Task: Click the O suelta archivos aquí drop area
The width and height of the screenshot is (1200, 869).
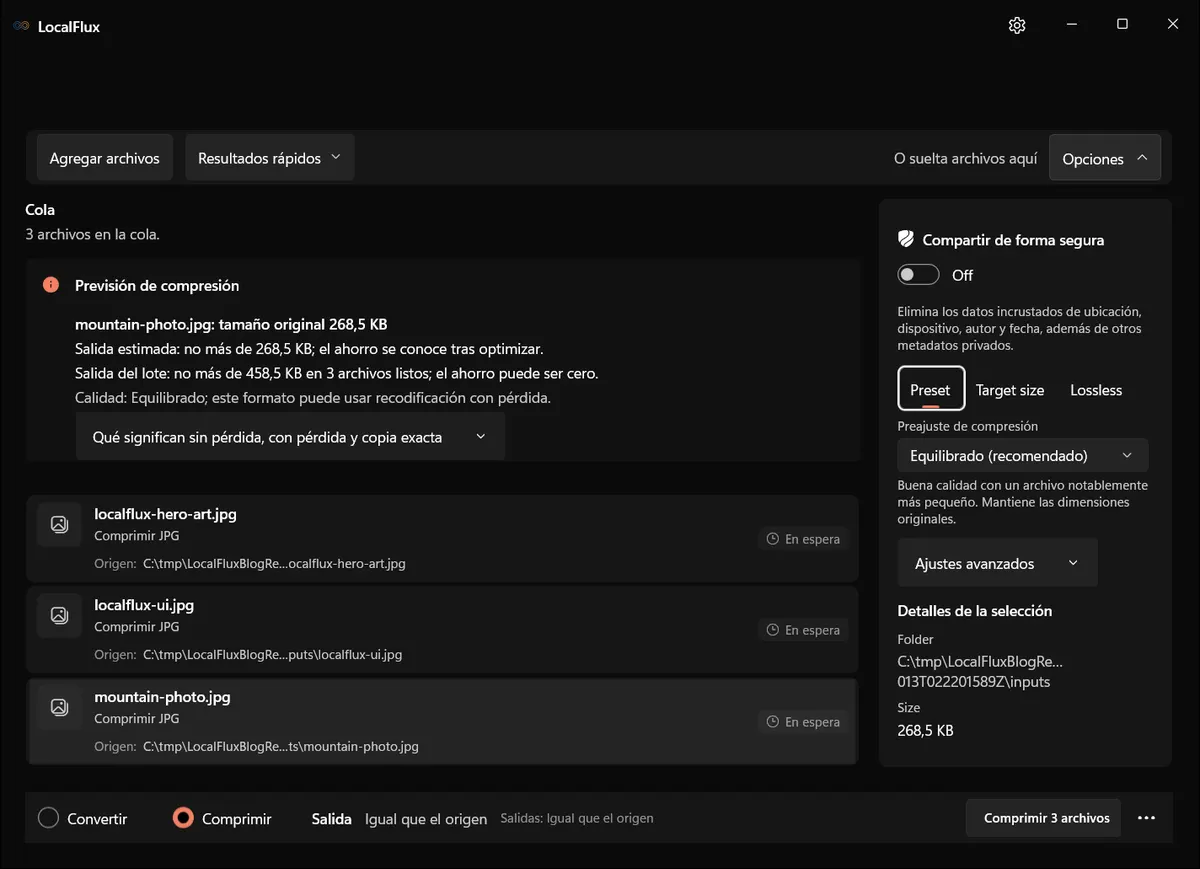Action: [x=966, y=158]
